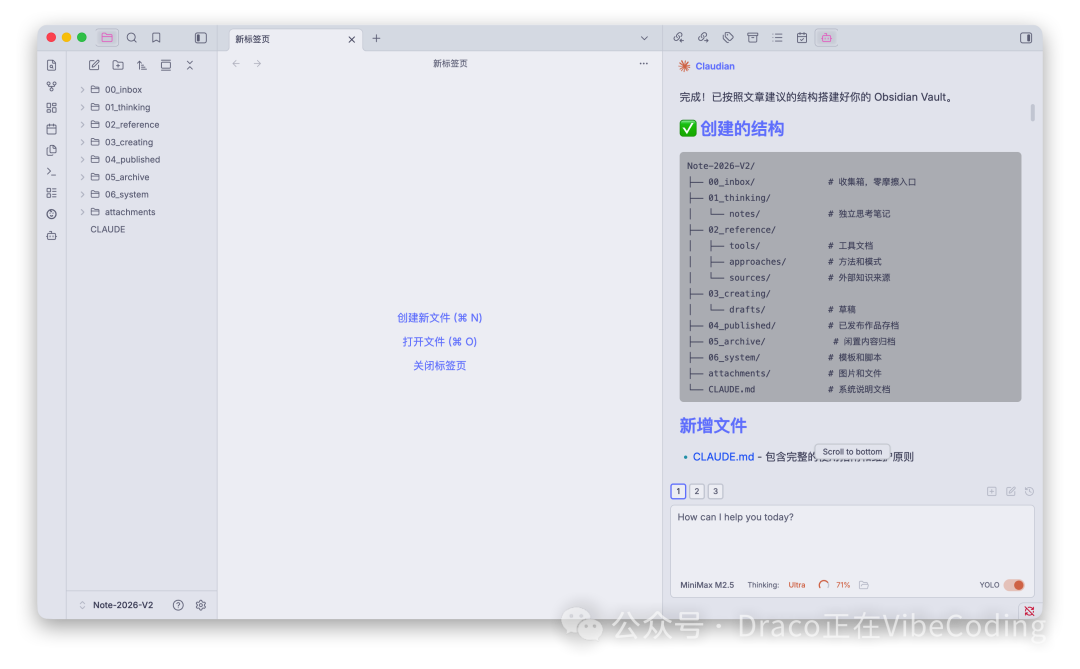Collapse all folders in the explorer
This screenshot has width=1080, height=669.
(x=190, y=65)
